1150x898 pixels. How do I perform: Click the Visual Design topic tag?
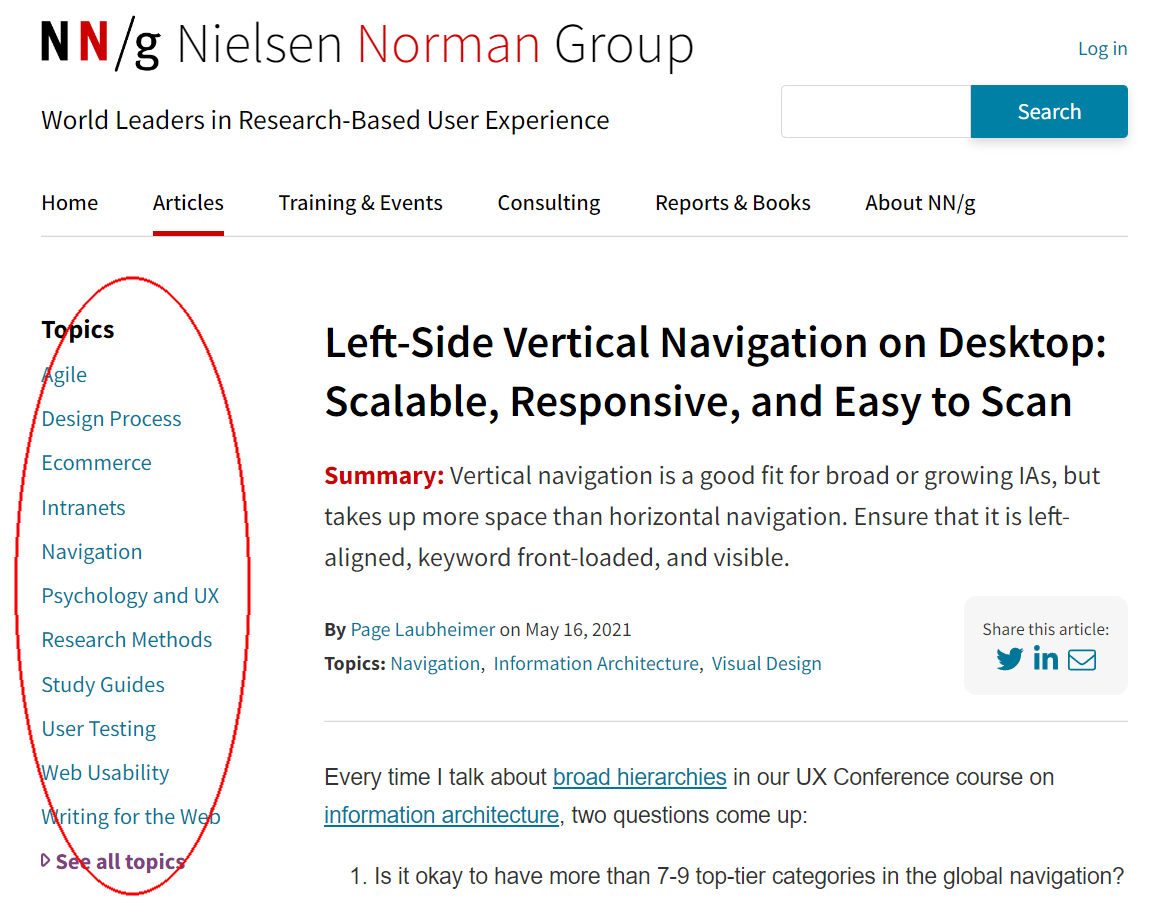pos(766,664)
